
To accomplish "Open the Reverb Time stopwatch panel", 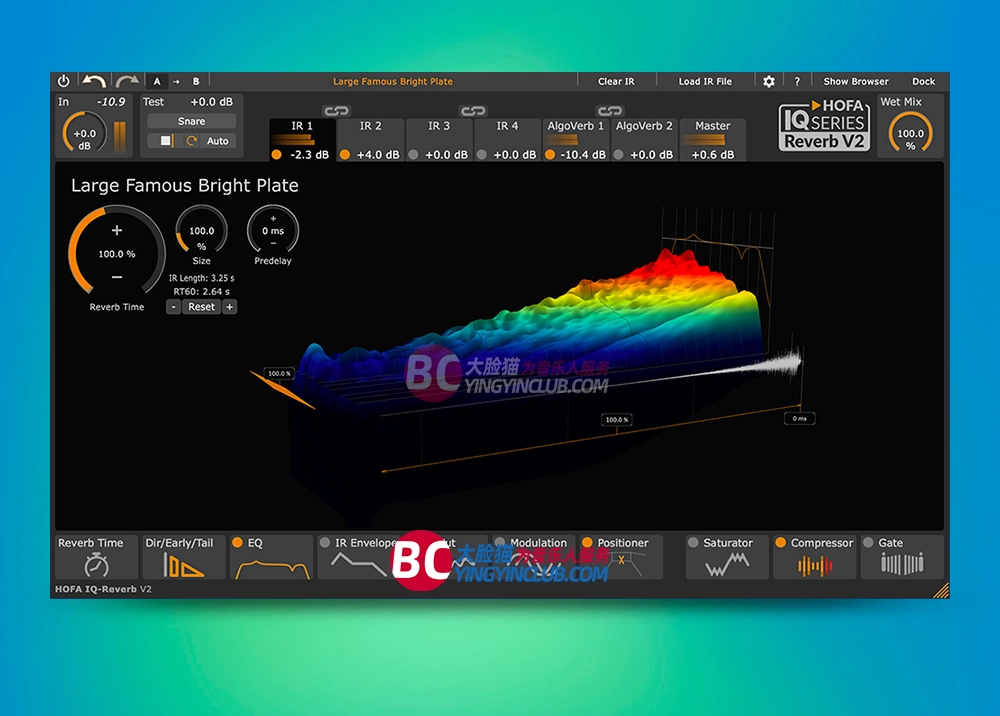I will coord(97,564).
